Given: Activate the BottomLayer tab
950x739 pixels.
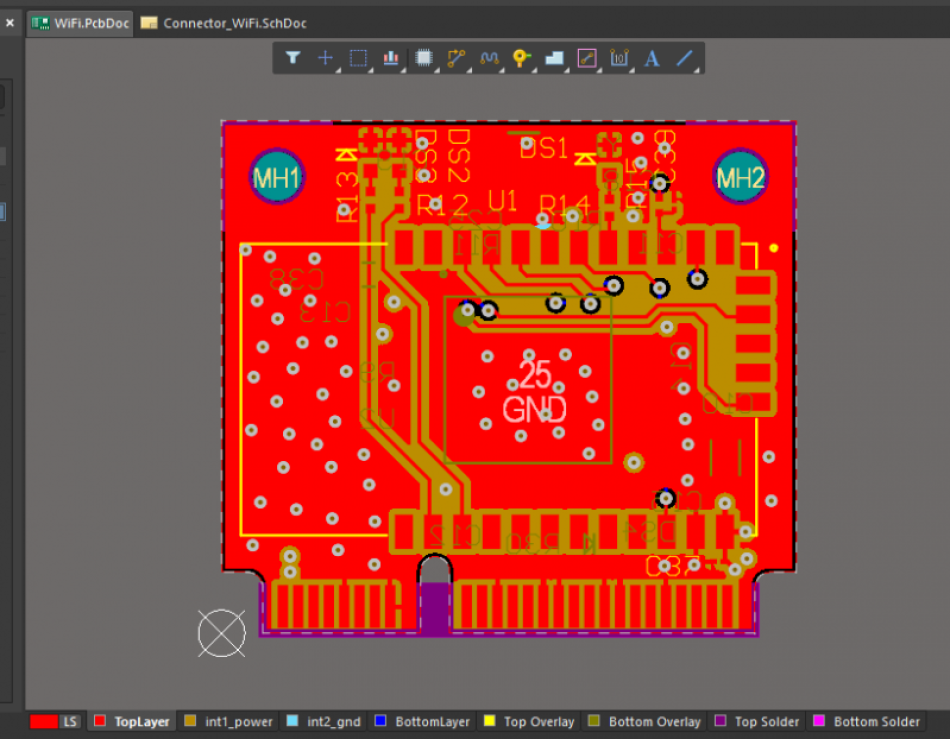Looking at the screenshot, I should click(422, 721).
